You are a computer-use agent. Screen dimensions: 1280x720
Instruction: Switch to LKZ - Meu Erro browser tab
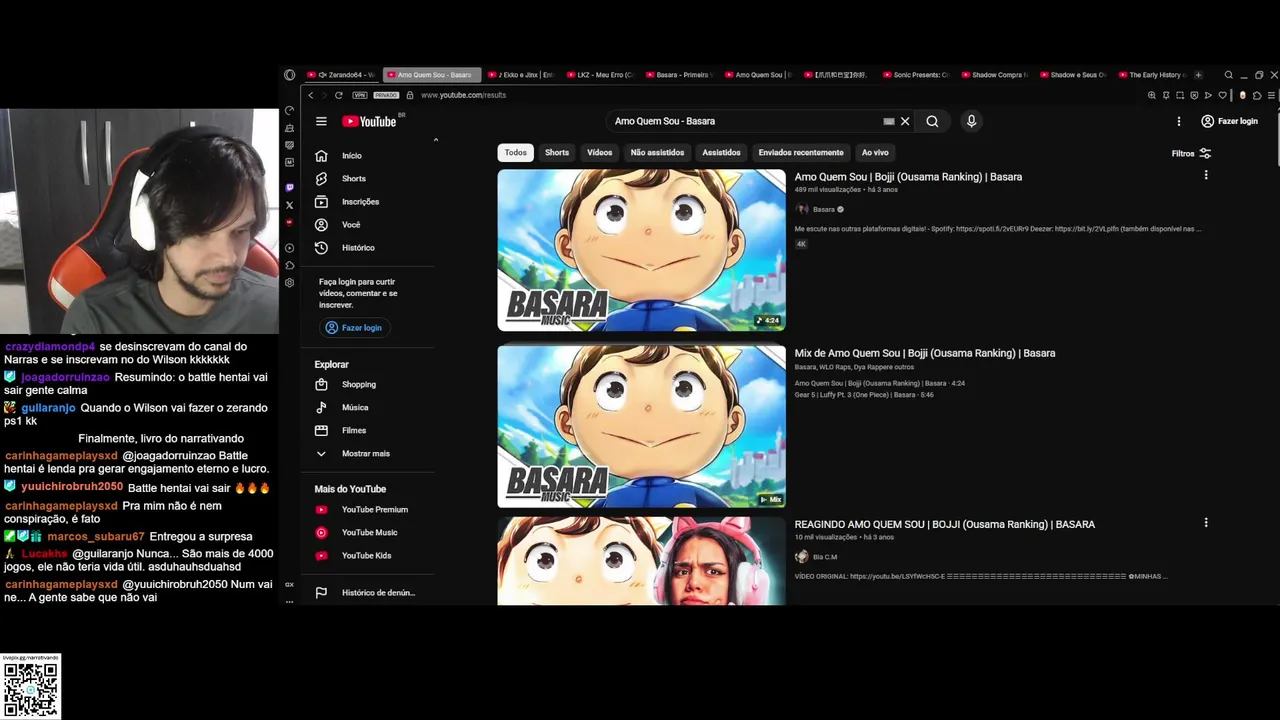click(600, 75)
